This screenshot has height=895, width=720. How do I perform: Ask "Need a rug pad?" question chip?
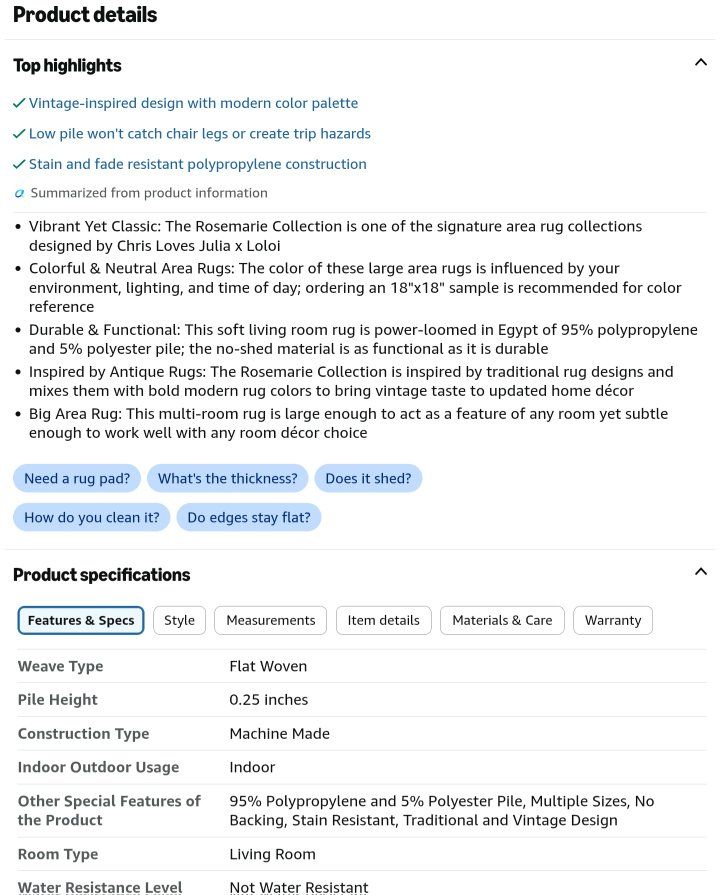click(77, 478)
